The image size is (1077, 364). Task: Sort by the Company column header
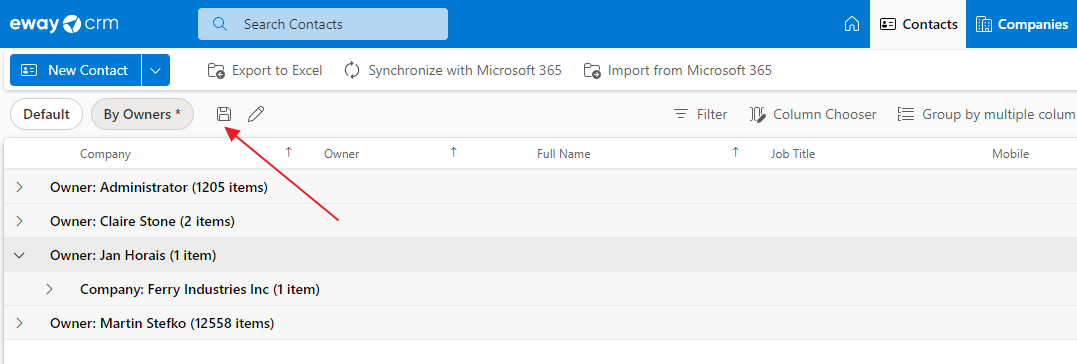[105, 154]
